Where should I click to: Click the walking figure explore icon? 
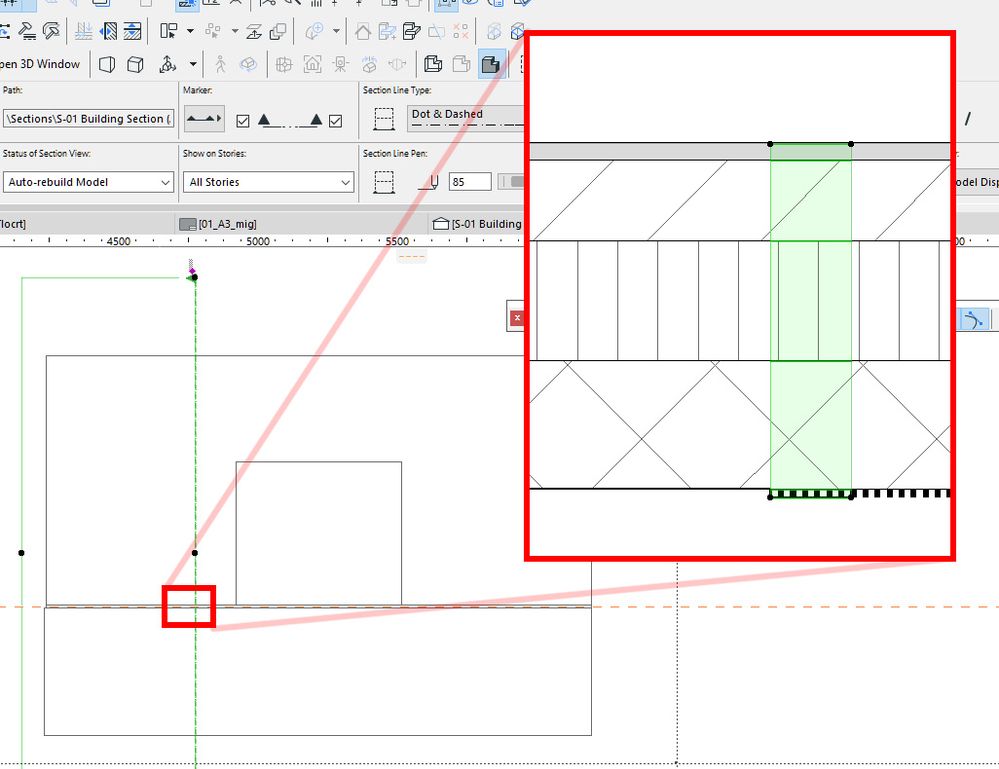click(220, 64)
